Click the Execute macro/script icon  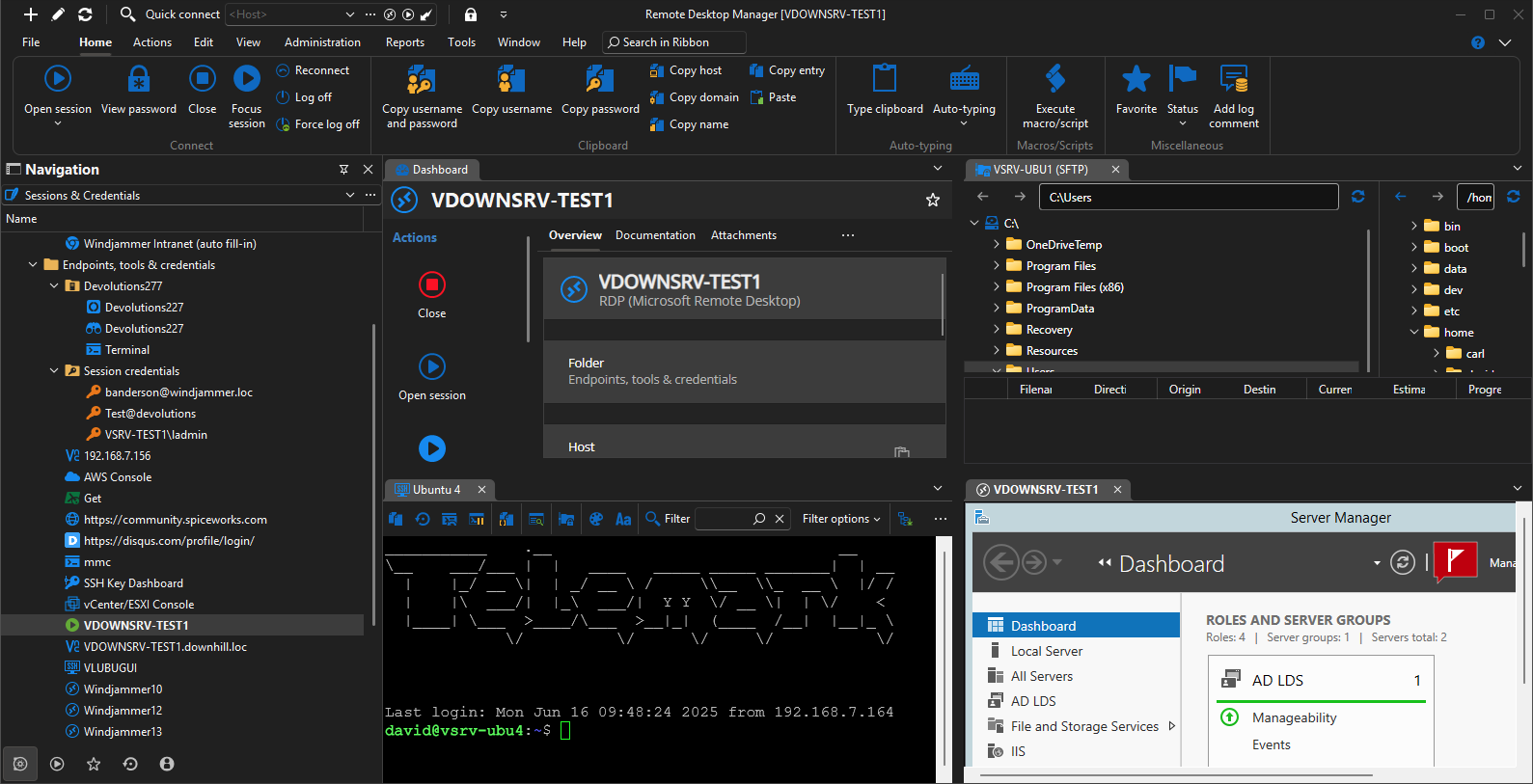click(x=1055, y=78)
